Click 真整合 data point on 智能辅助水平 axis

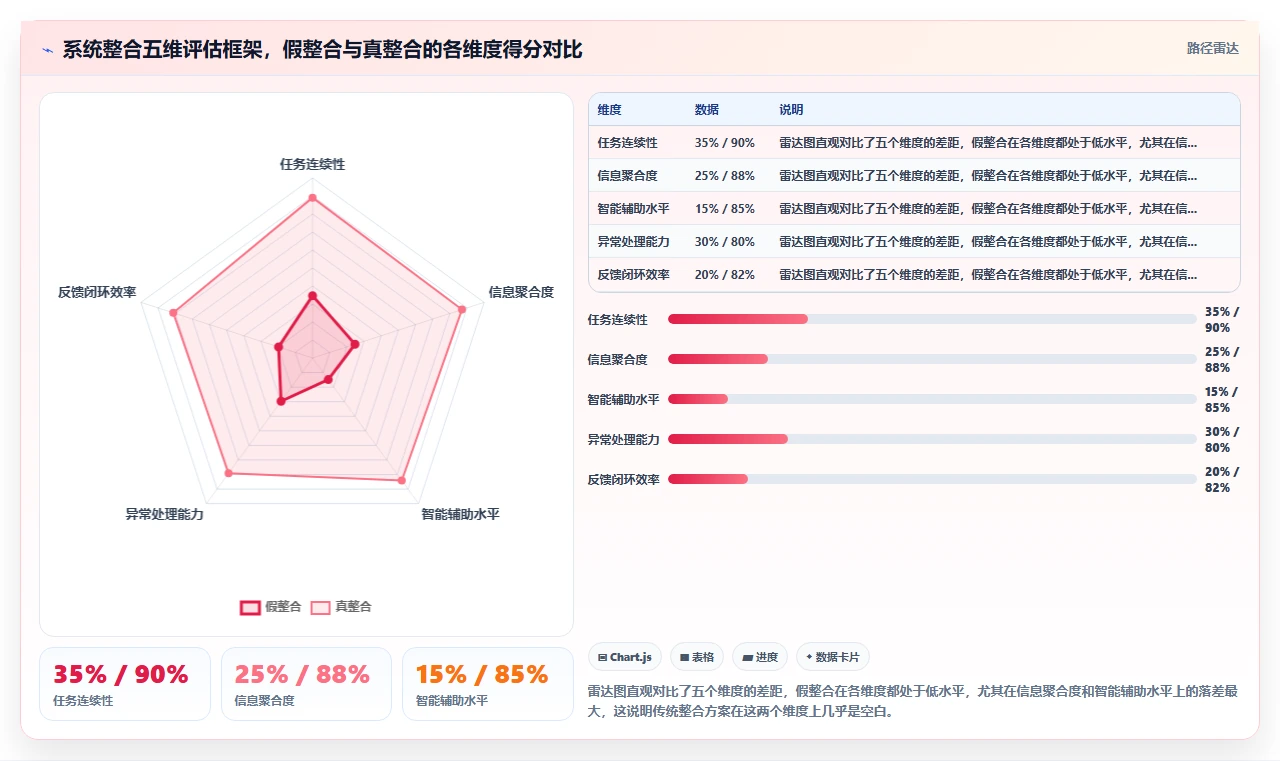point(402,481)
